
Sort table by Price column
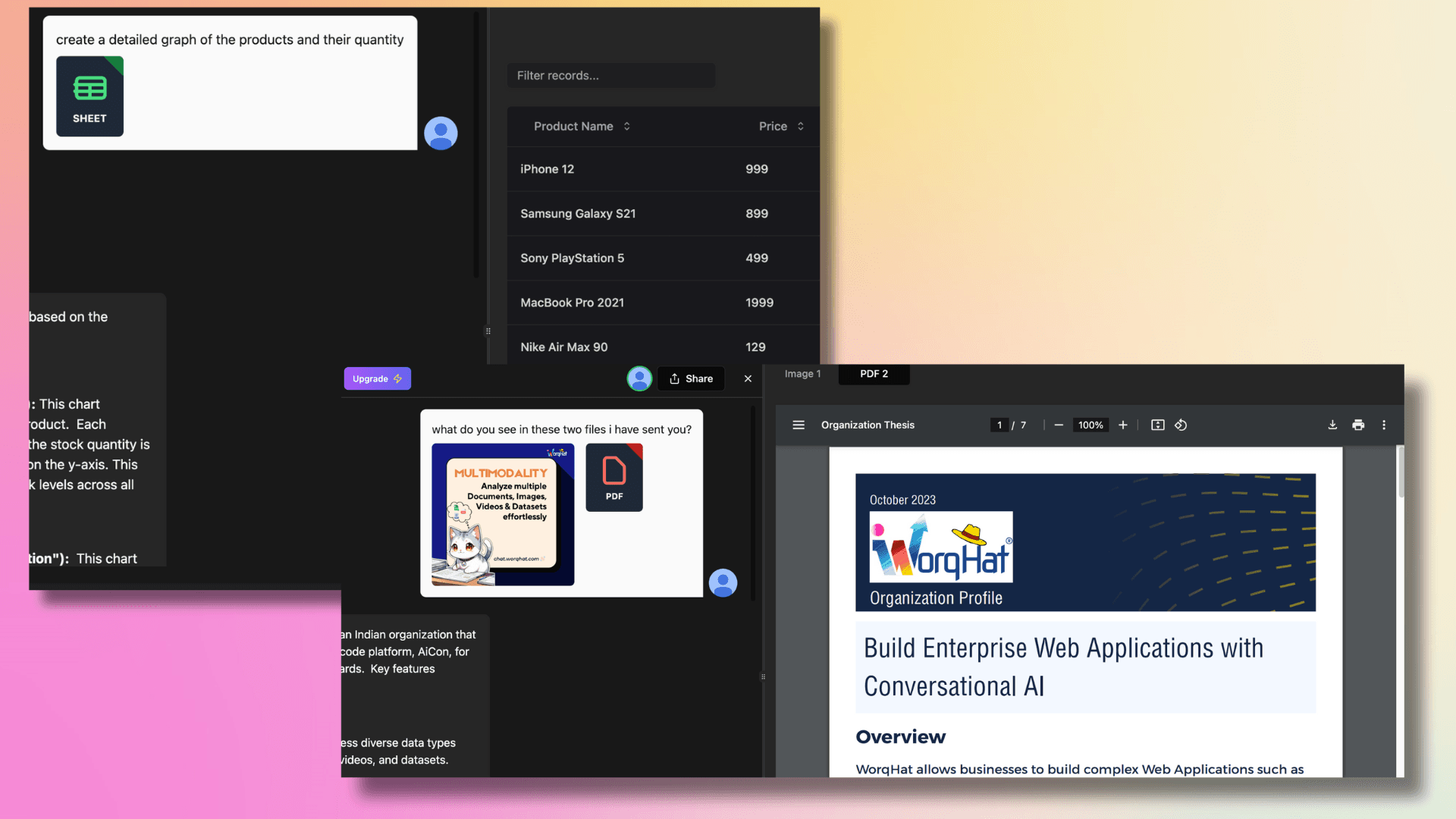(x=781, y=127)
